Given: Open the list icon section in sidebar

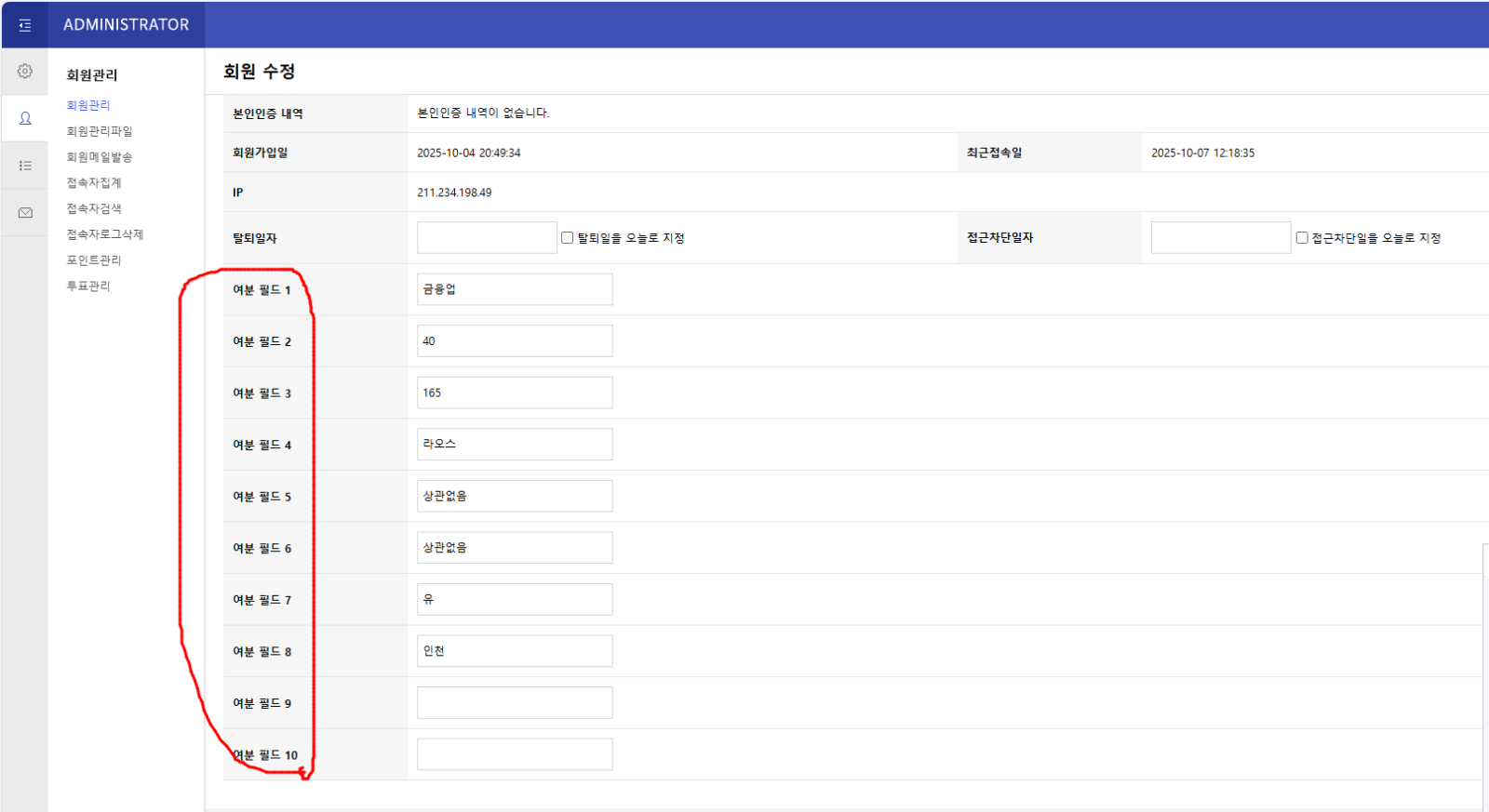Looking at the screenshot, I should click(25, 166).
